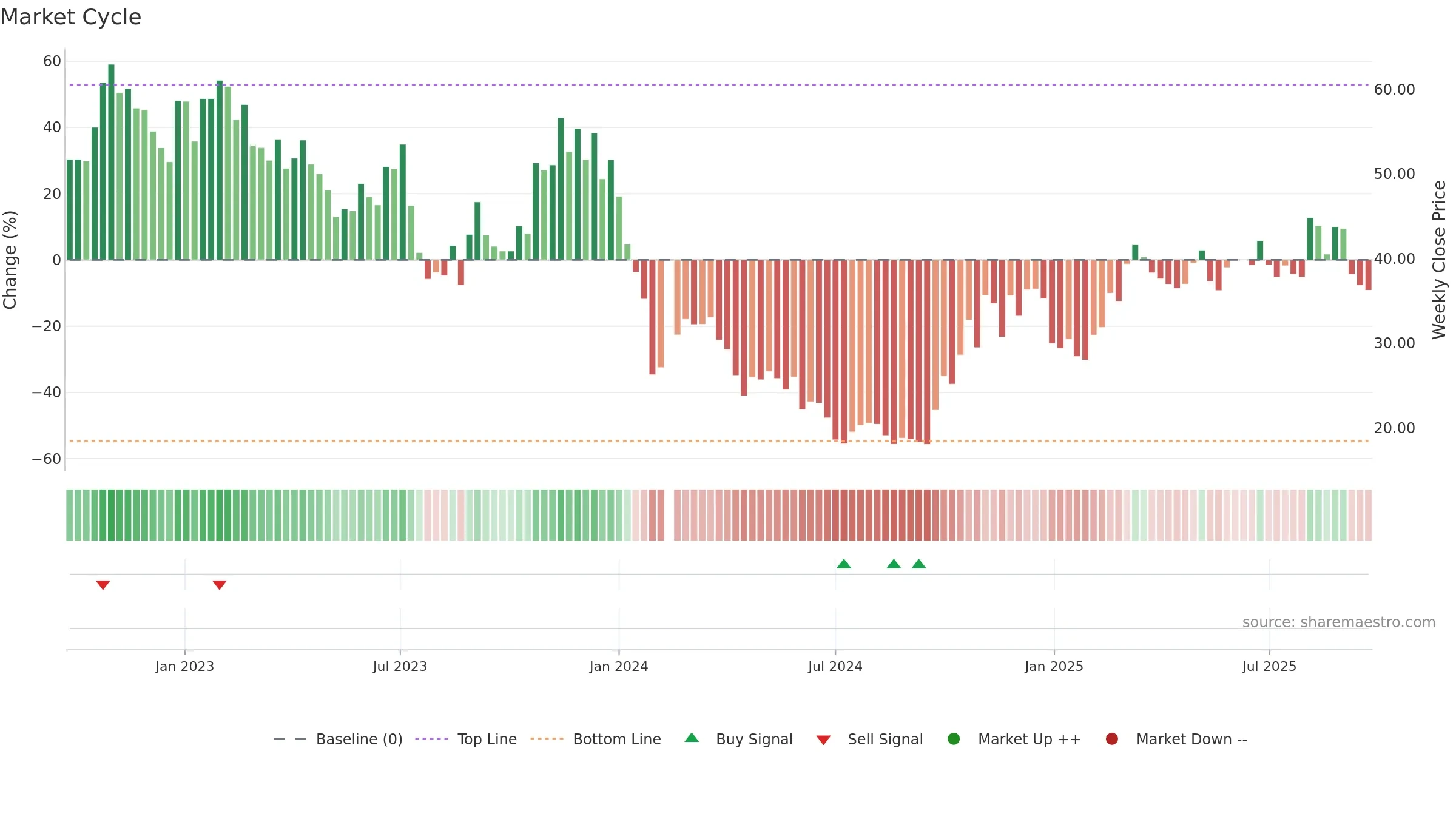
Task: Click the Top Line legend entry
Action: click(466, 739)
